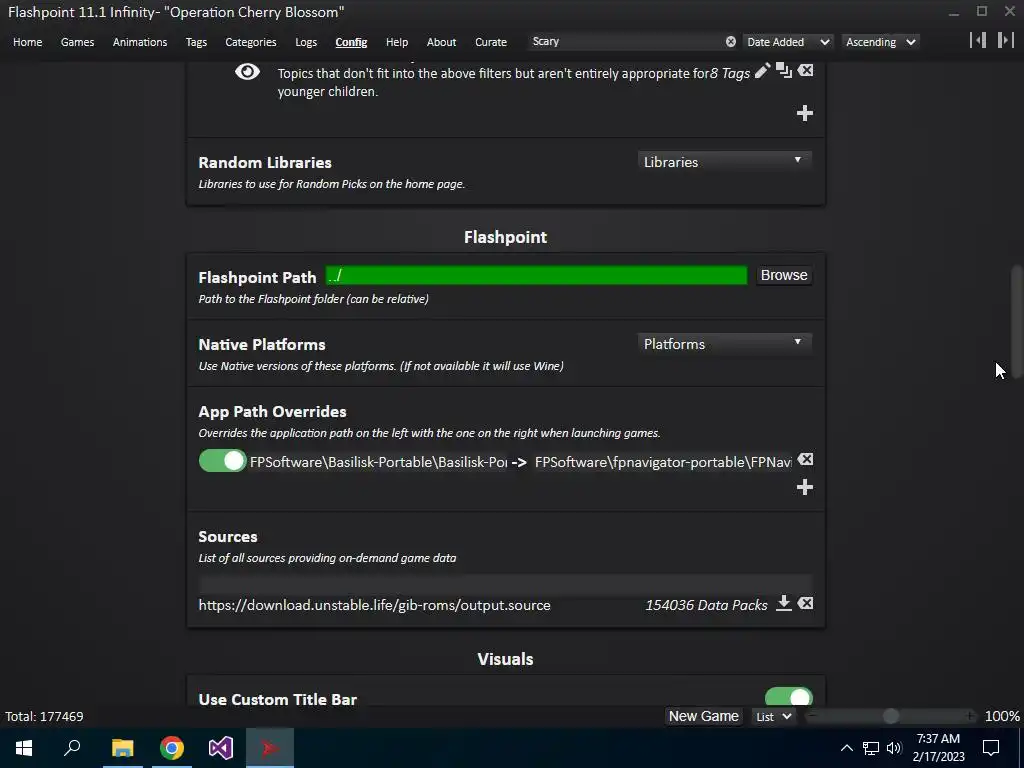Click the base Basilisk-Portable override path
1024x768 pixels.
(x=378, y=462)
